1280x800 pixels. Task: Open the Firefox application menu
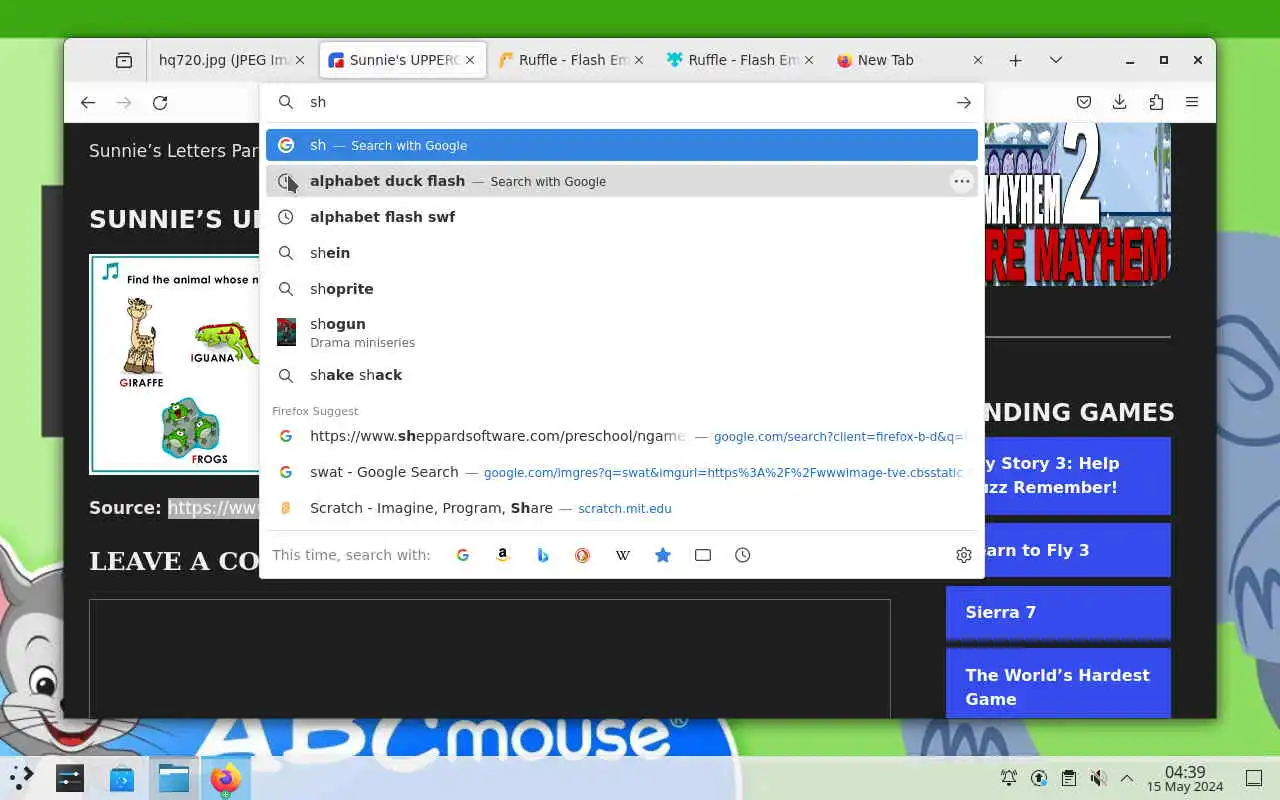tap(1192, 102)
